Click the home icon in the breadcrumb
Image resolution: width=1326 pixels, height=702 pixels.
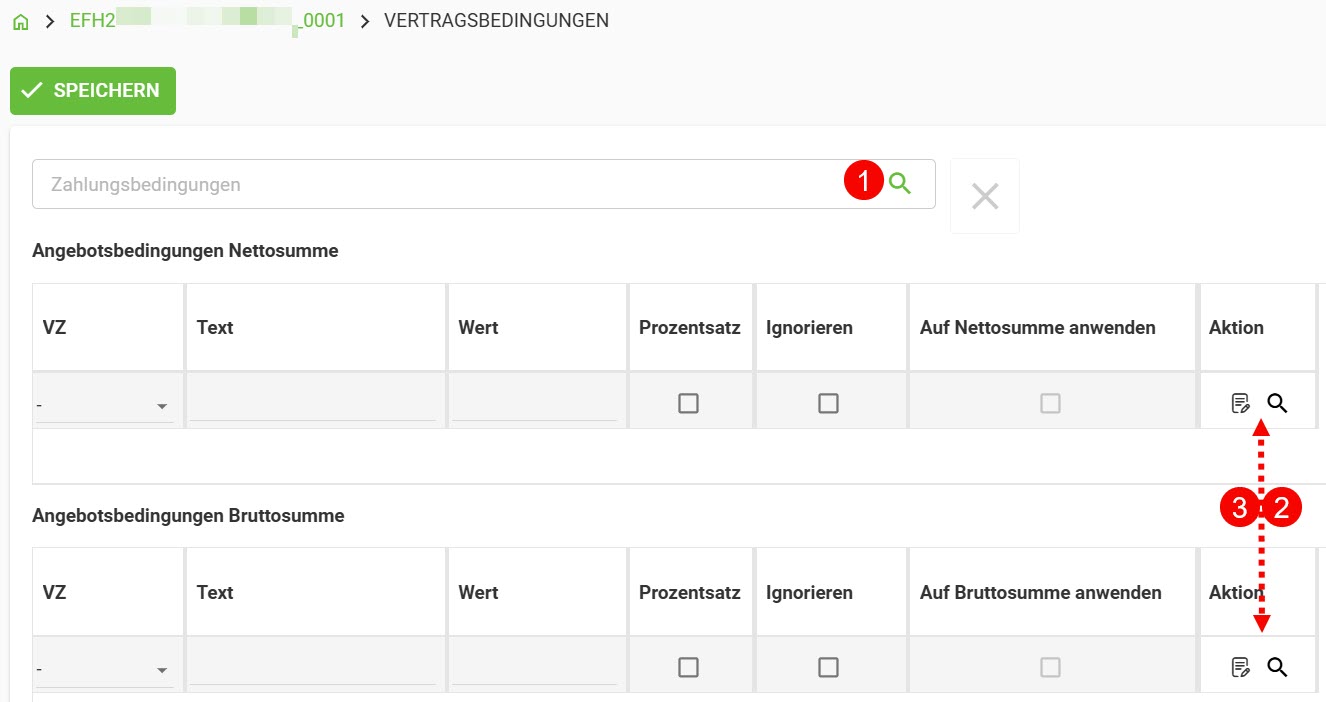click(20, 20)
